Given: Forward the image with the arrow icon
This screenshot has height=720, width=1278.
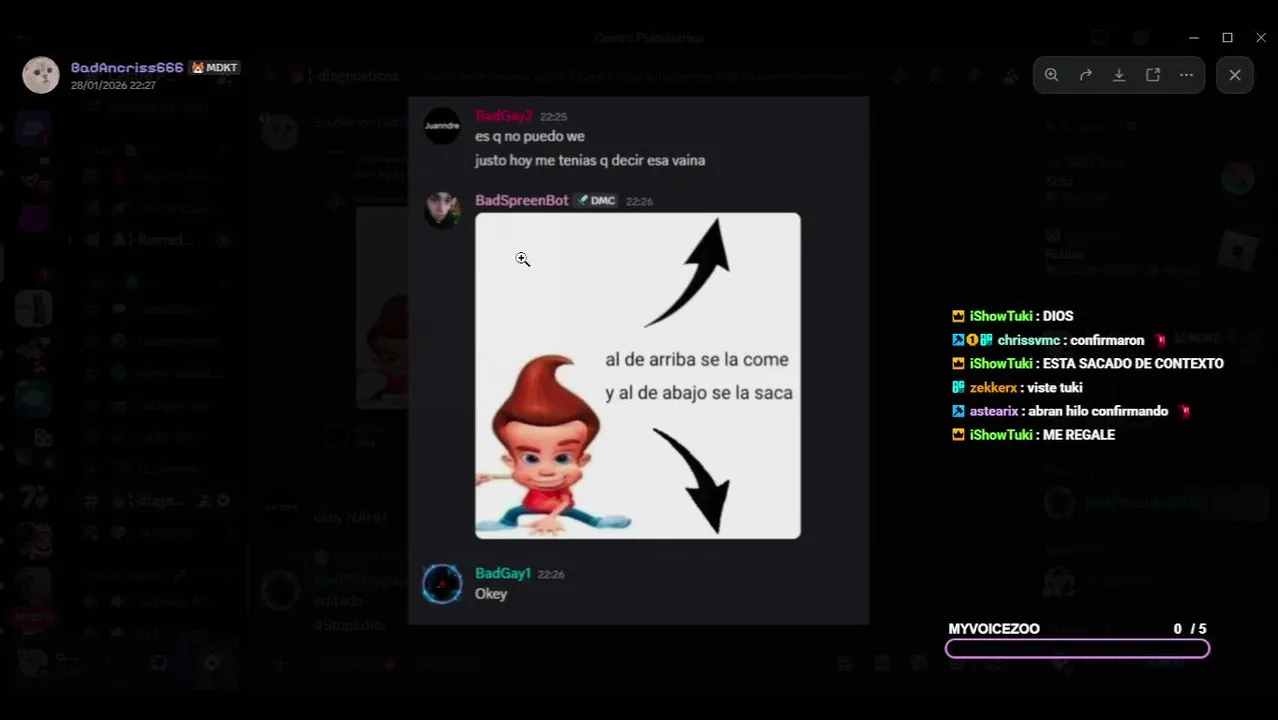Looking at the screenshot, I should [1085, 75].
